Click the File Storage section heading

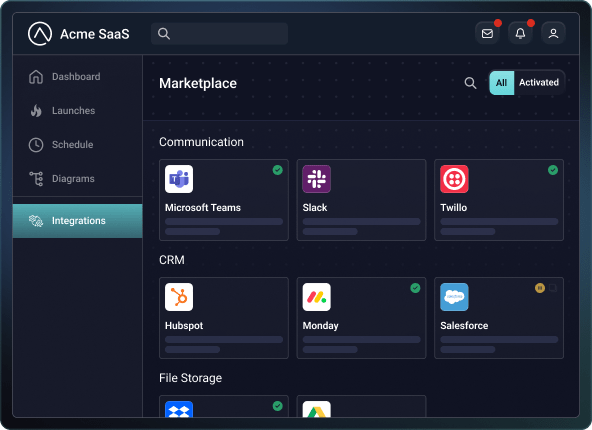click(x=190, y=378)
